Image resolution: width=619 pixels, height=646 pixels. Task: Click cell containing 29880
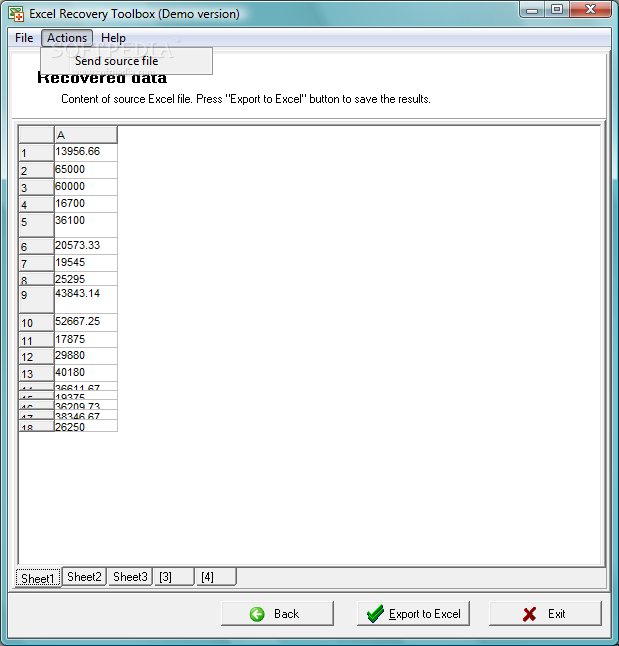pos(86,356)
